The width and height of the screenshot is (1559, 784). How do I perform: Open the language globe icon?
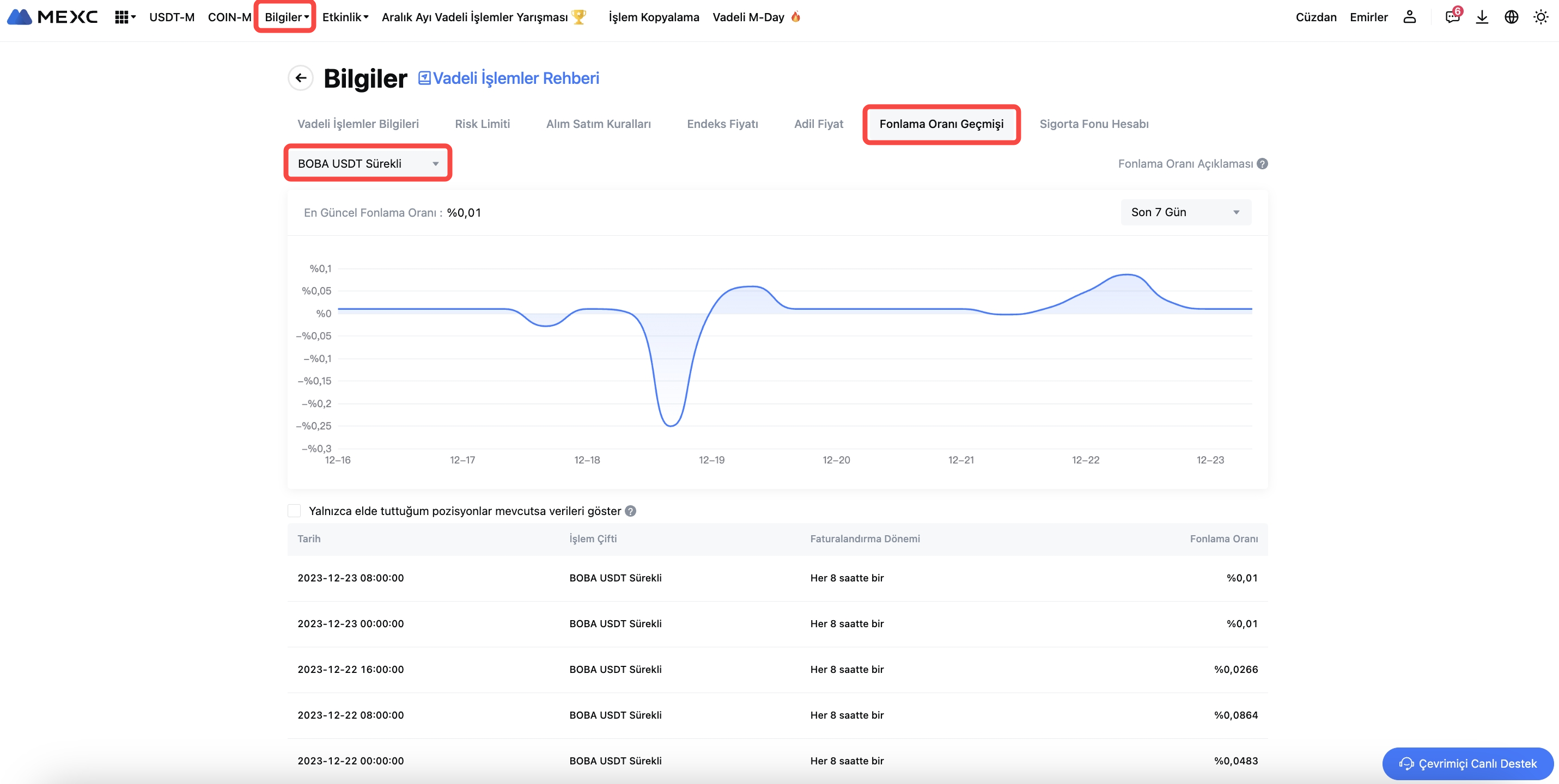click(x=1511, y=17)
